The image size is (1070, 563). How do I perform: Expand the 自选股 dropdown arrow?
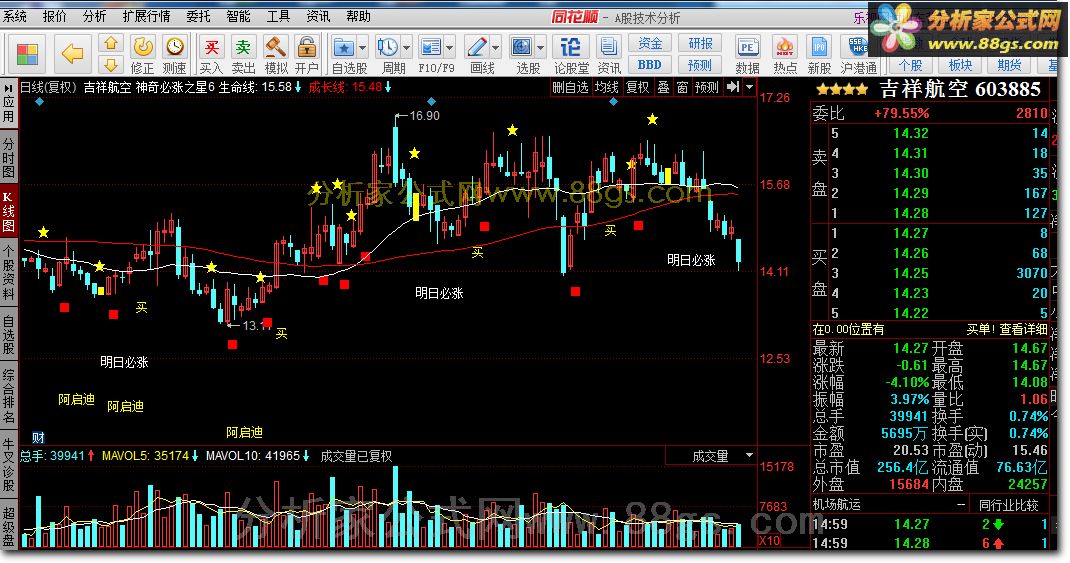[x=362, y=48]
